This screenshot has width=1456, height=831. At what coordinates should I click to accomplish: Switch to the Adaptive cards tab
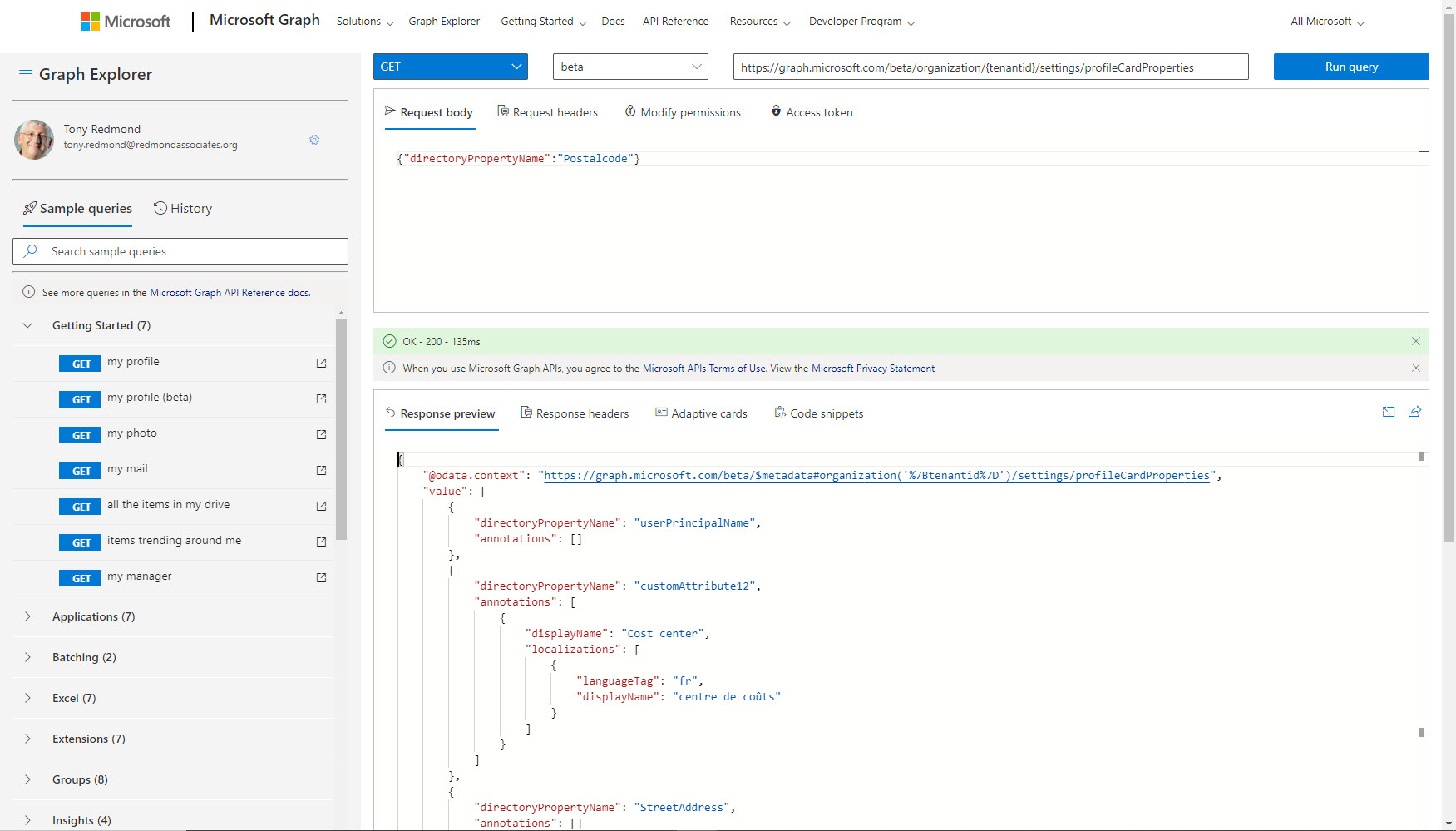click(701, 413)
